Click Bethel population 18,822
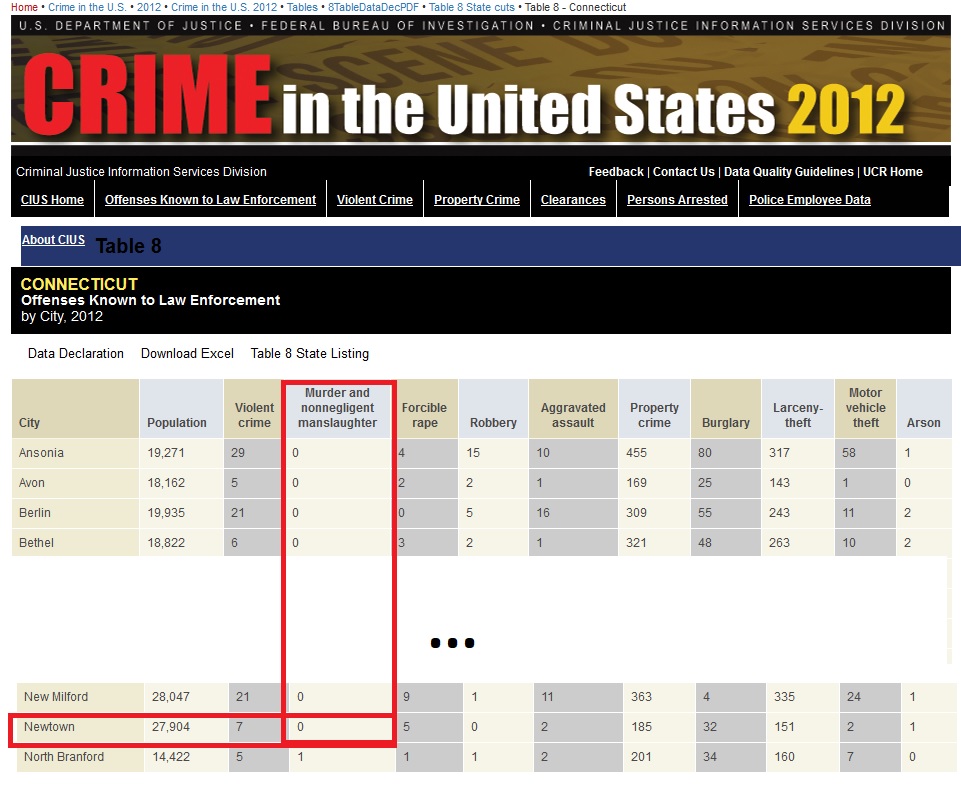Viewport: 961px width, 787px height. (x=166, y=543)
